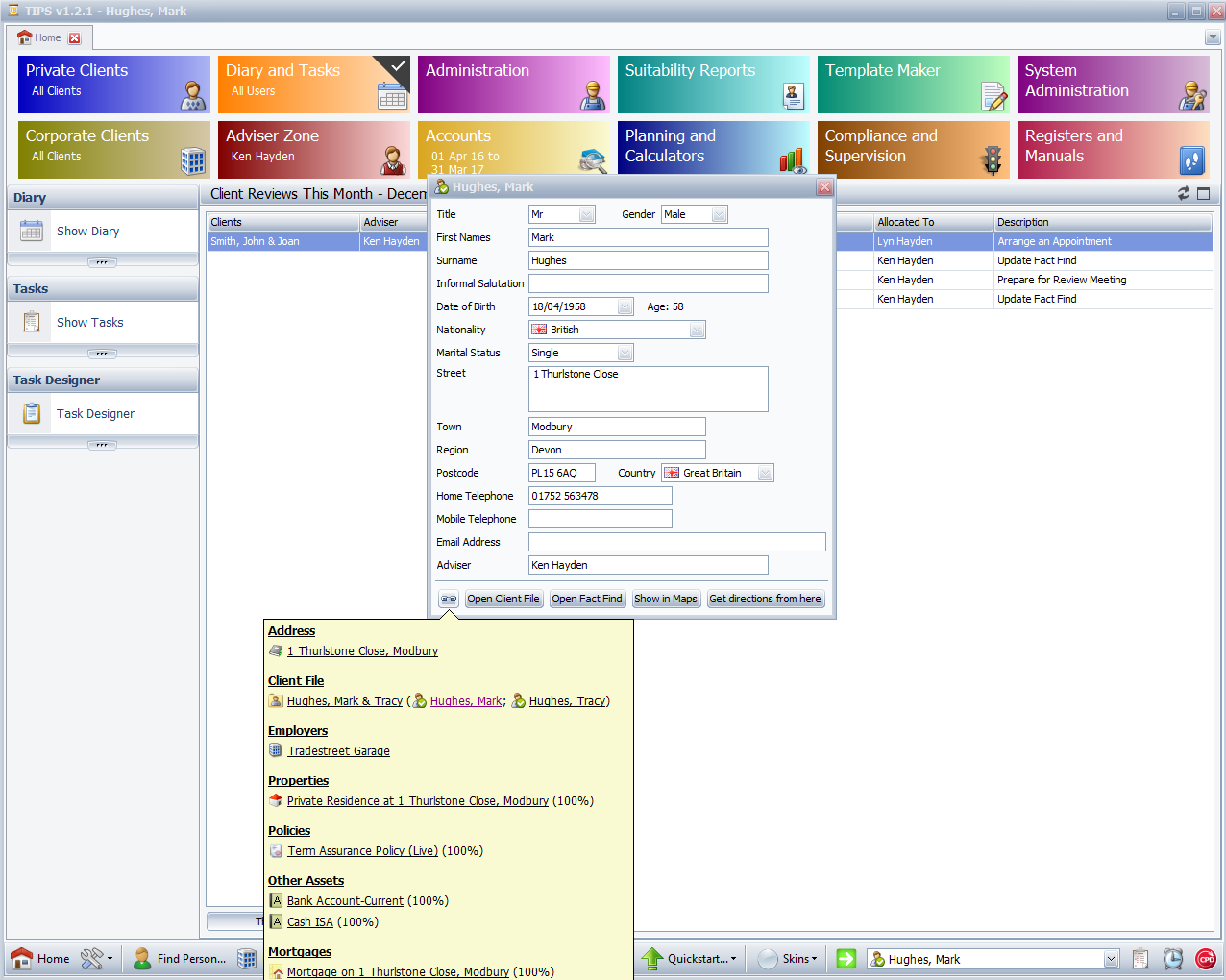Click the Open Fact Find button
This screenshot has width=1226, height=980.
click(587, 599)
